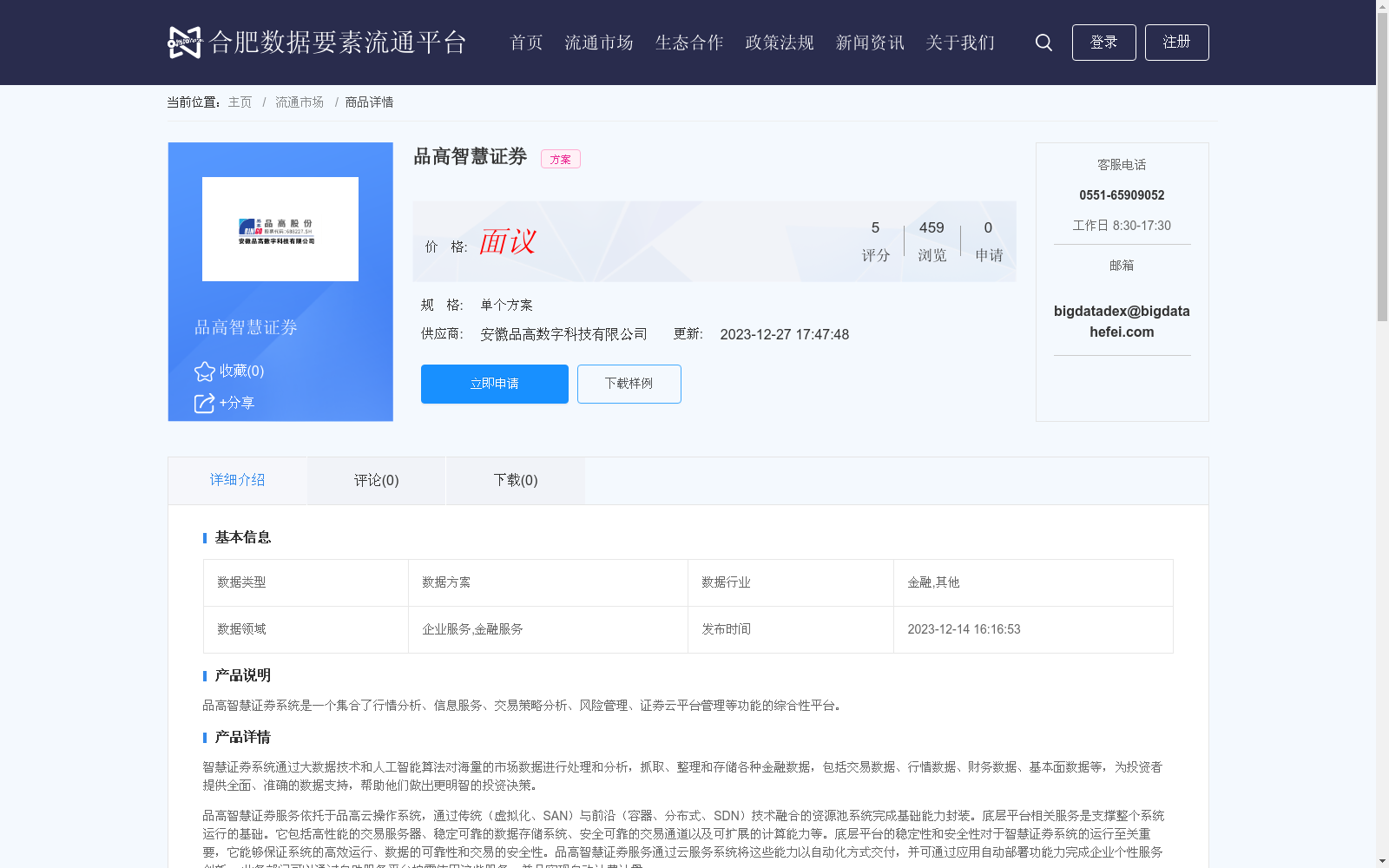The image size is (1389, 868).
Task: Click the 企业服务,金融服务 domain cell
Action: pos(548,629)
